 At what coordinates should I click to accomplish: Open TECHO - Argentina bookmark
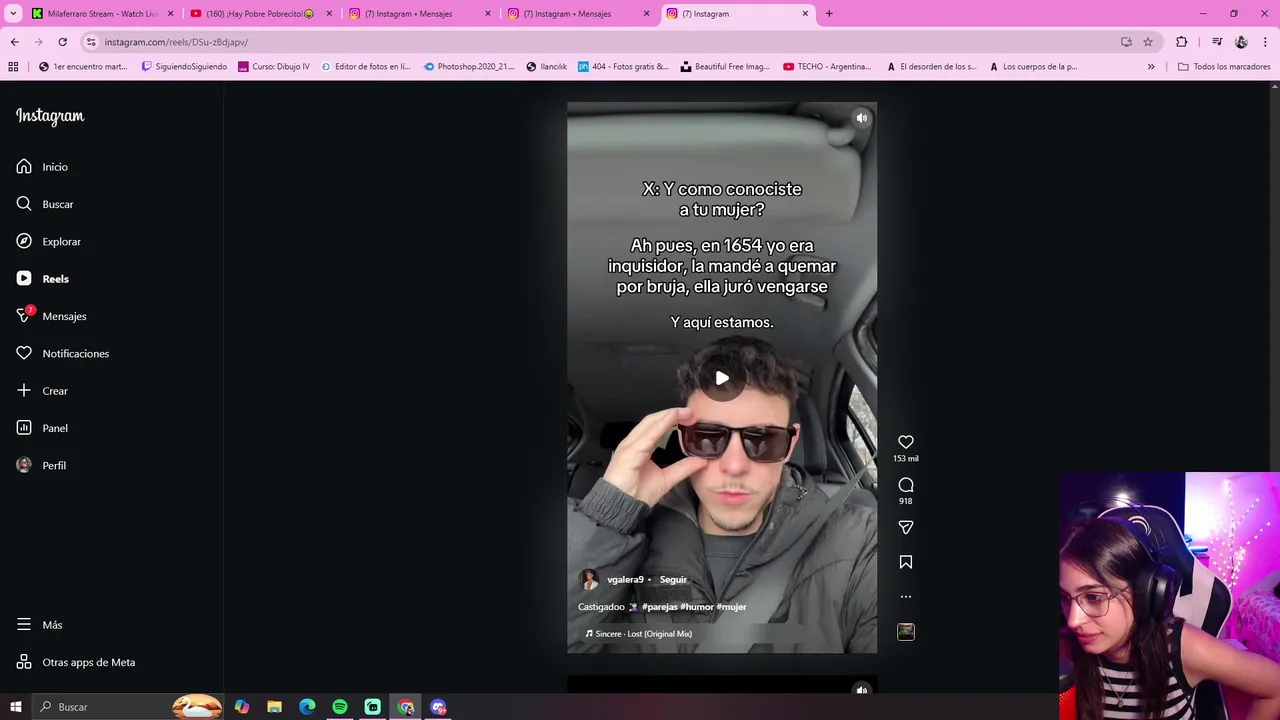(x=827, y=67)
